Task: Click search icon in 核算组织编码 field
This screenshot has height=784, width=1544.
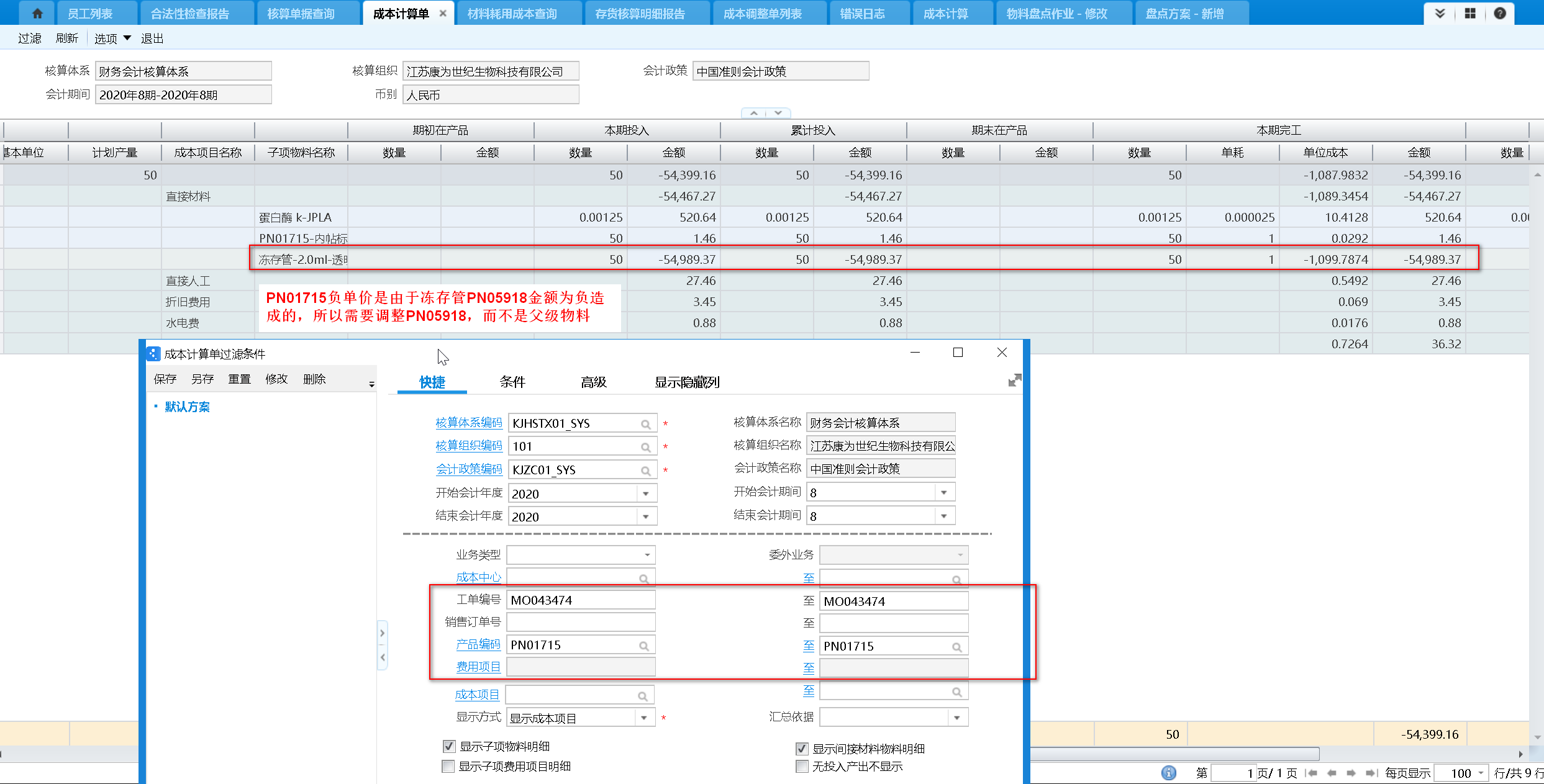Action: (x=646, y=447)
